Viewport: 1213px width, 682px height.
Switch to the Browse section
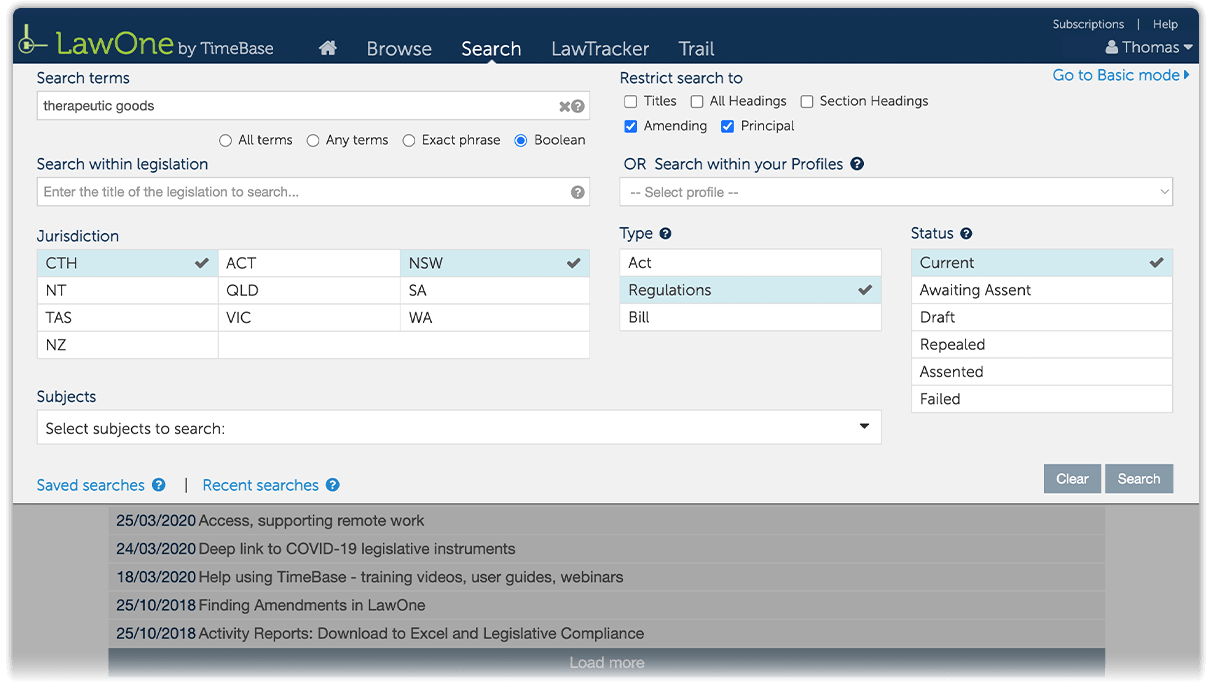pyautogui.click(x=399, y=48)
